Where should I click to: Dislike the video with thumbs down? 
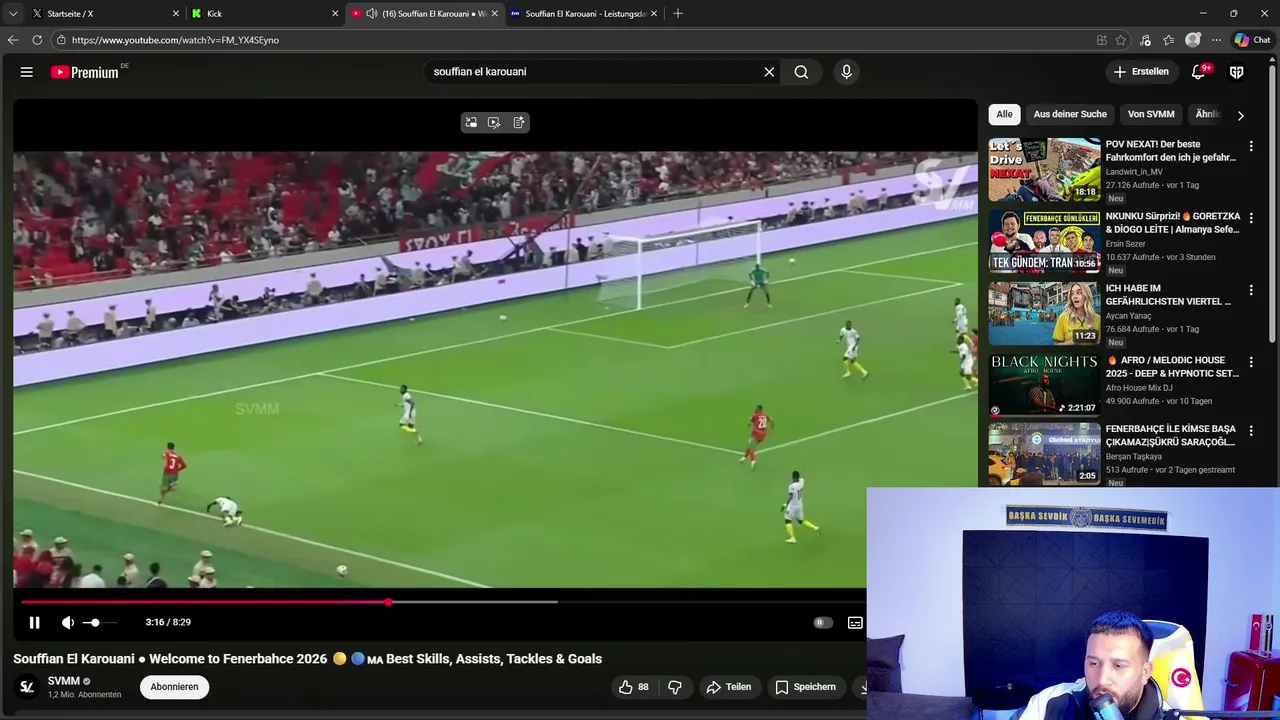pyautogui.click(x=675, y=687)
